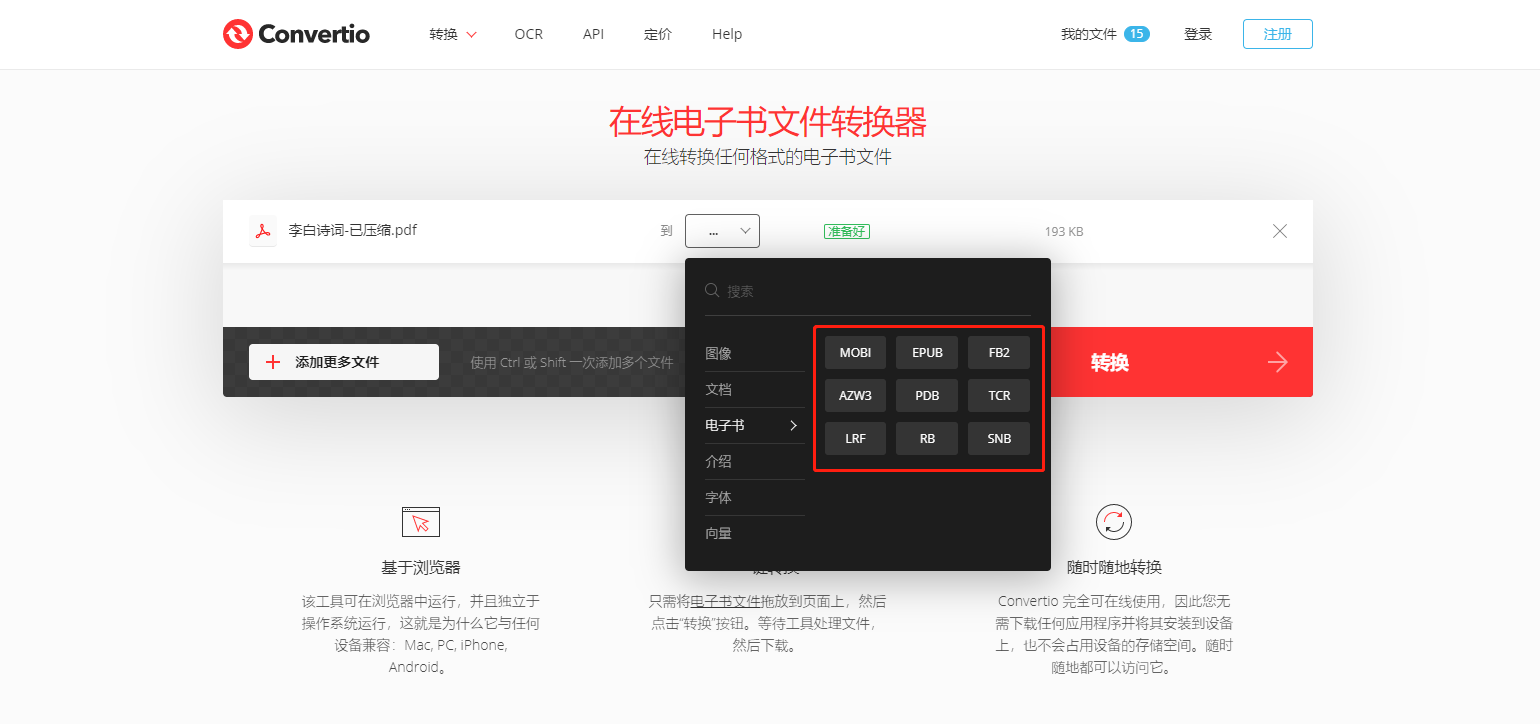This screenshot has height=724, width=1540.
Task: Click the Convertio logo
Action: coord(296,33)
